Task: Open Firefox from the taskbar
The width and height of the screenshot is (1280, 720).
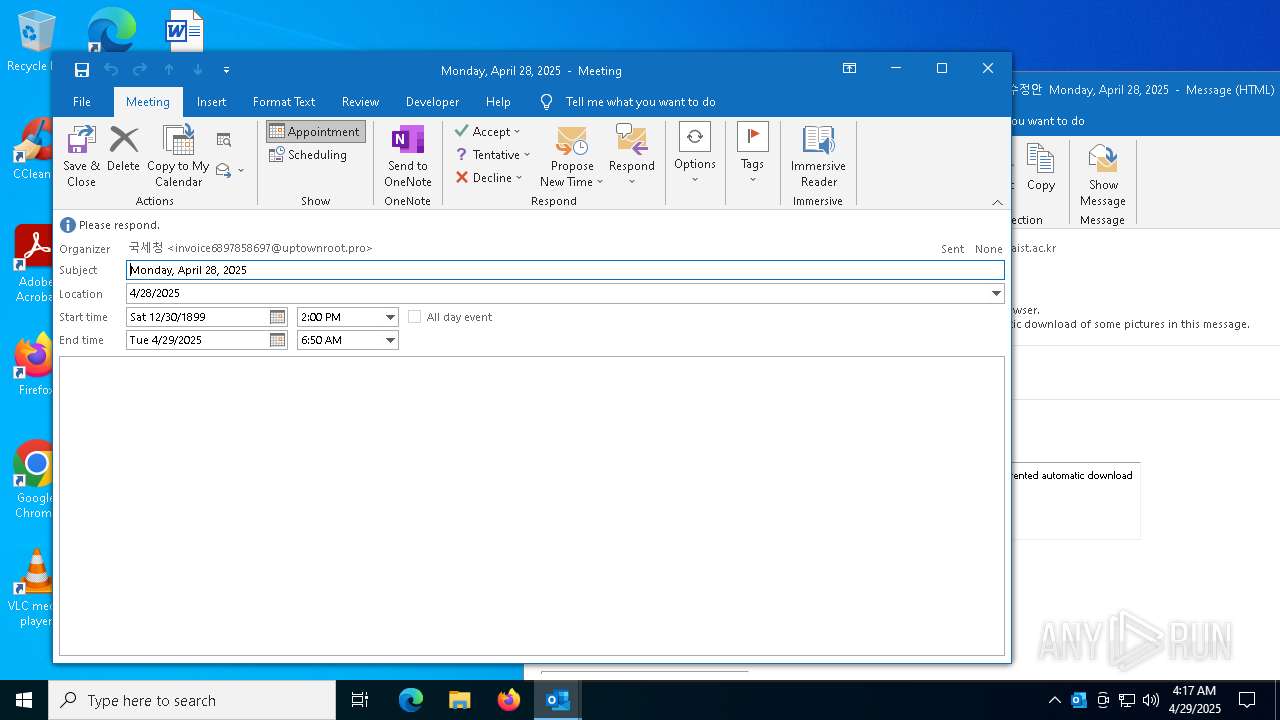Action: (x=509, y=700)
